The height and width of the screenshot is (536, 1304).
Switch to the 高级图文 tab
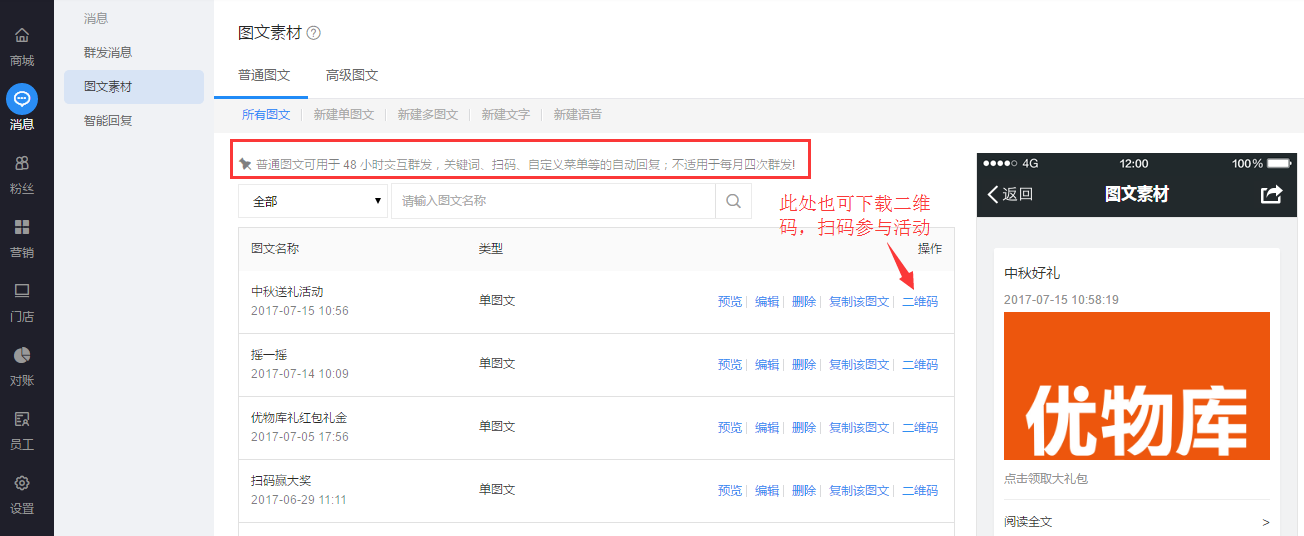pos(352,75)
